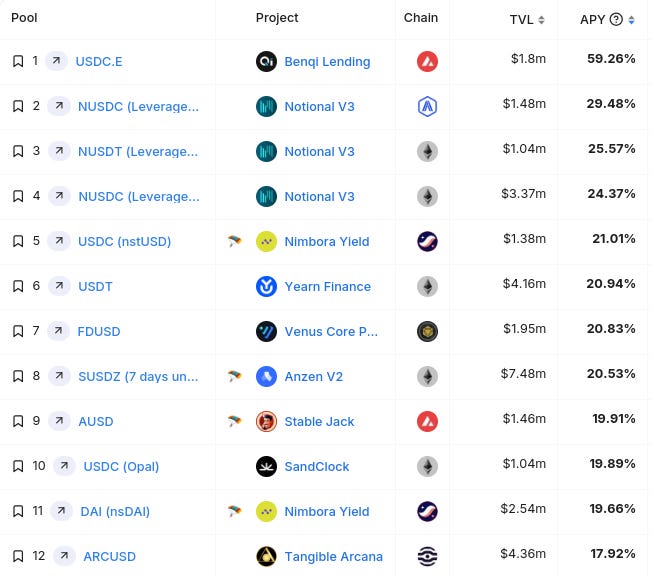Open the USDT pool link
651x576 pixels.
tap(95, 287)
